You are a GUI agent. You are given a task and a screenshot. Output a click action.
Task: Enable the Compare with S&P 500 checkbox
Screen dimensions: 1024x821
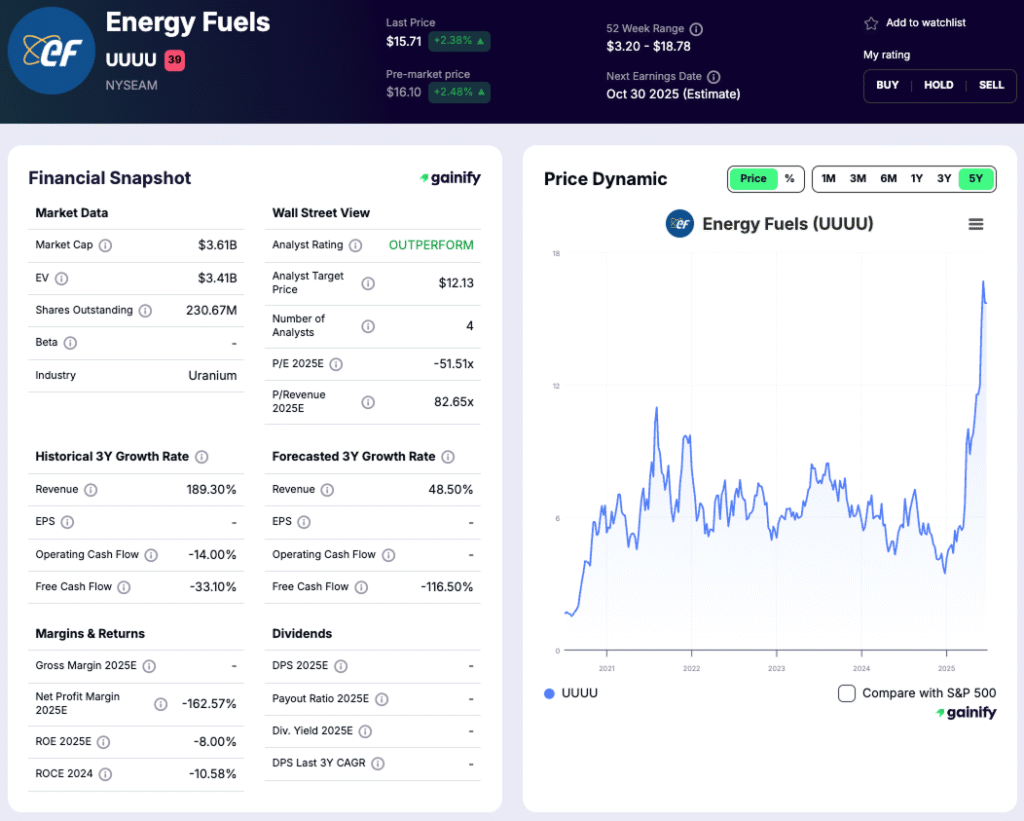click(846, 693)
